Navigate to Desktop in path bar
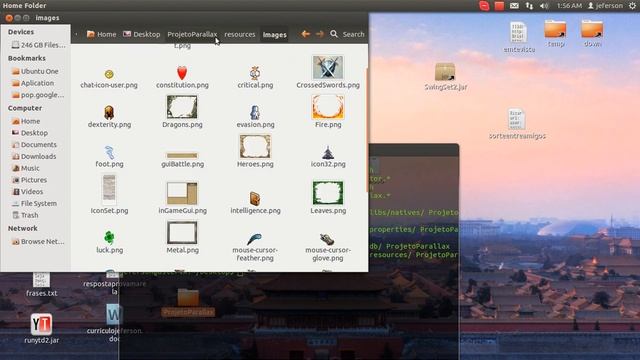Screen dimensions: 640x360 pyautogui.click(x=142, y=34)
